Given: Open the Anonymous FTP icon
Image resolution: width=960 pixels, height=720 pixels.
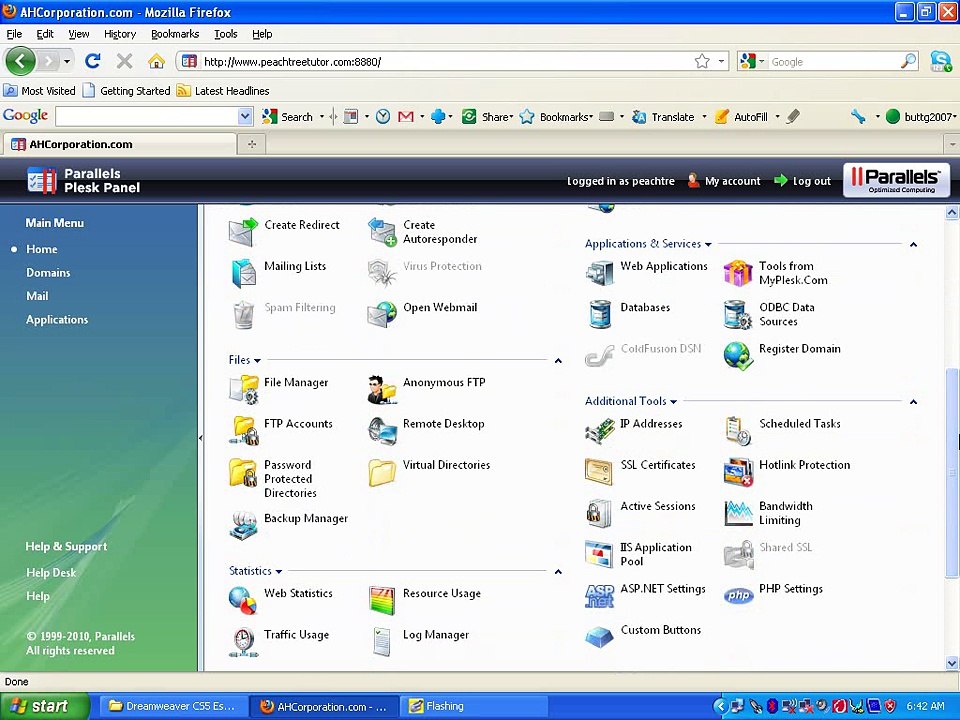Looking at the screenshot, I should coord(382,389).
